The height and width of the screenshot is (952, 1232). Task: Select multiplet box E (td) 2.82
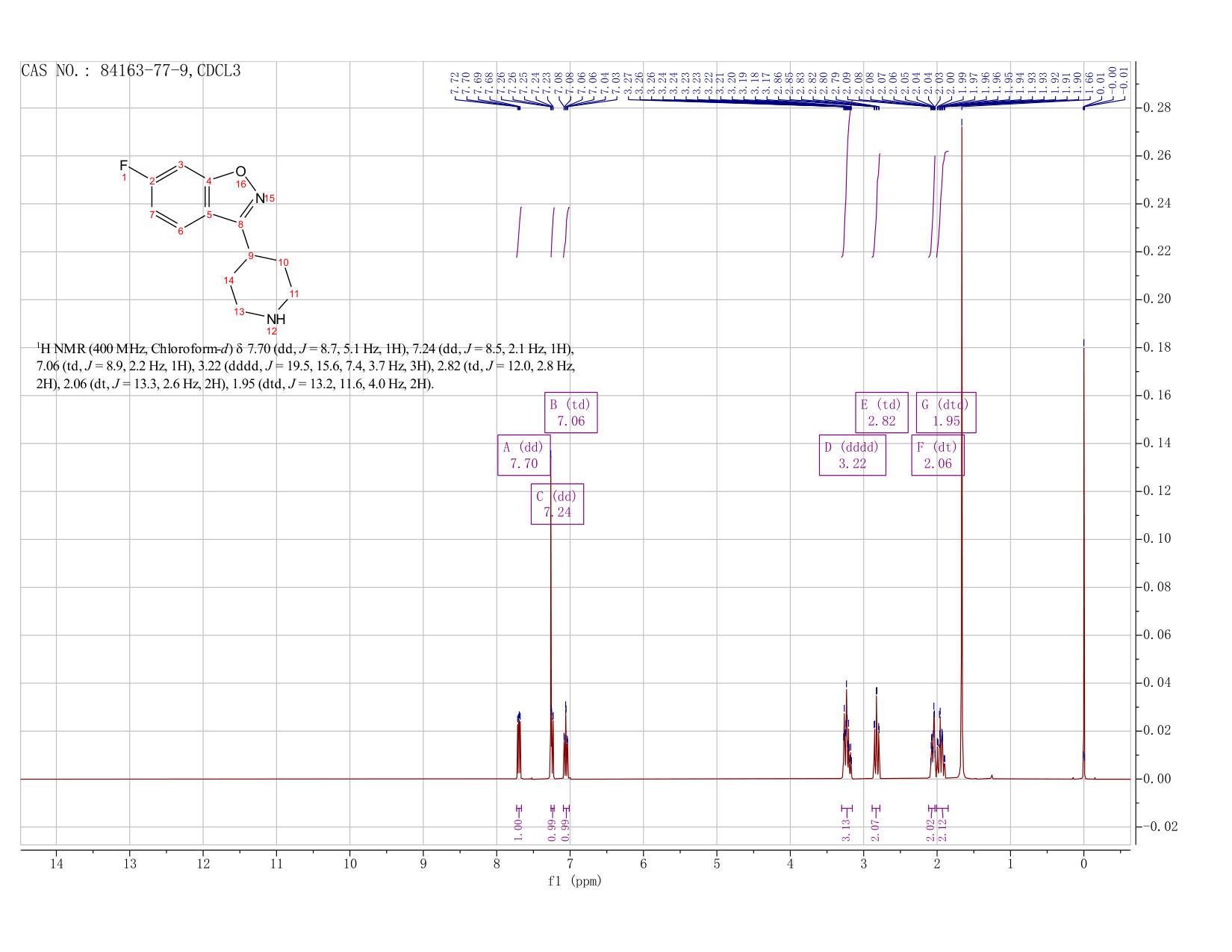[881, 412]
